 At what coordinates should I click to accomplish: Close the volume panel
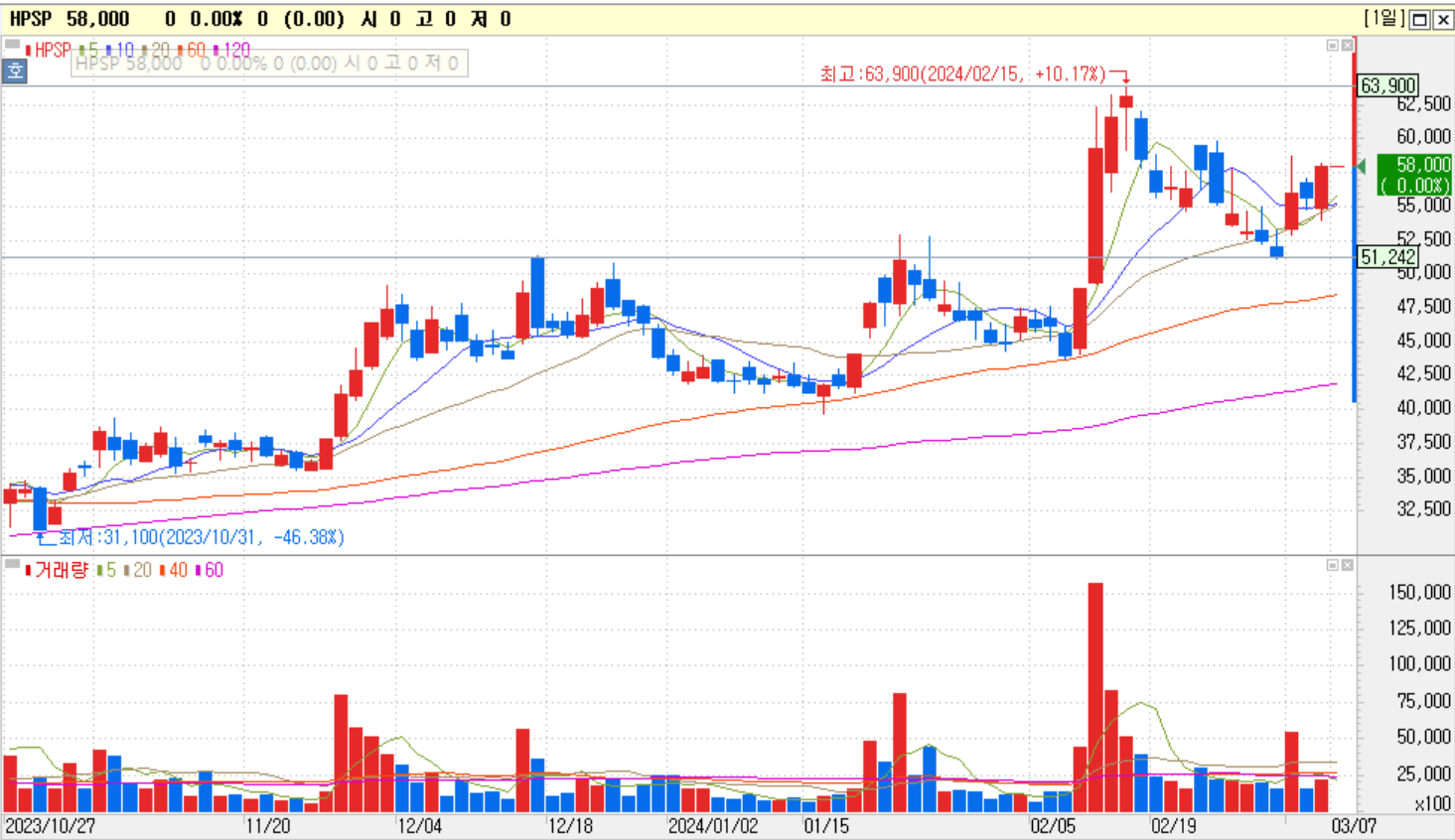click(1348, 565)
